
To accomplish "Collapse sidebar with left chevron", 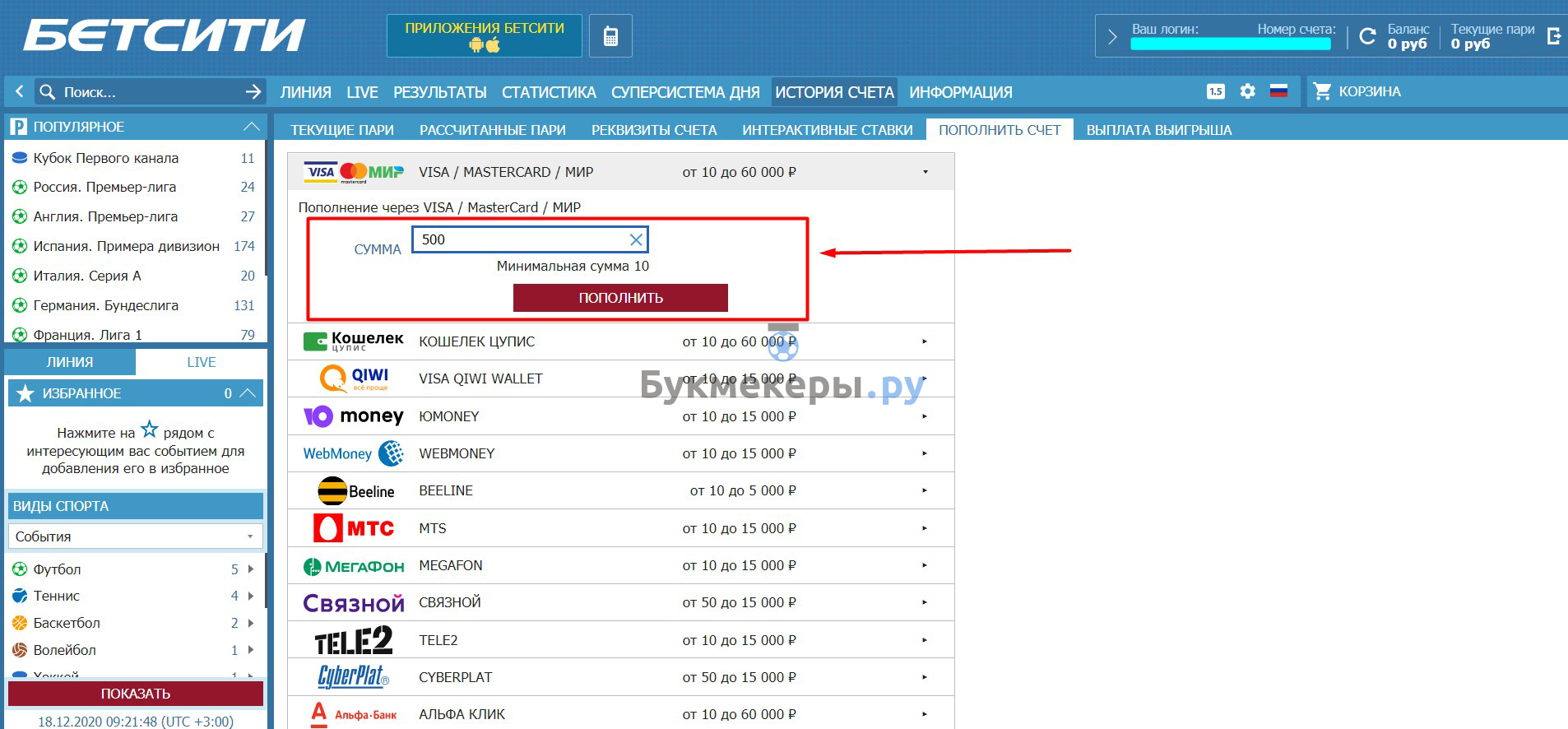I will [x=19, y=91].
